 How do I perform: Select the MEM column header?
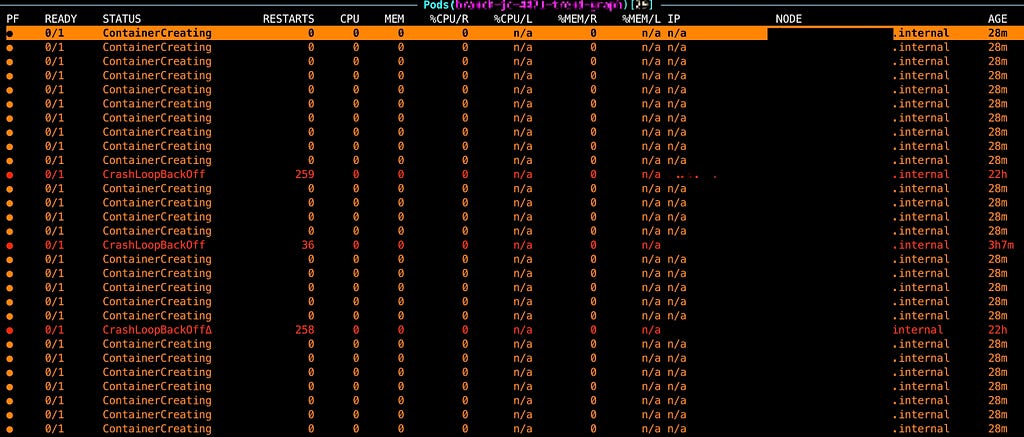[x=394, y=19]
